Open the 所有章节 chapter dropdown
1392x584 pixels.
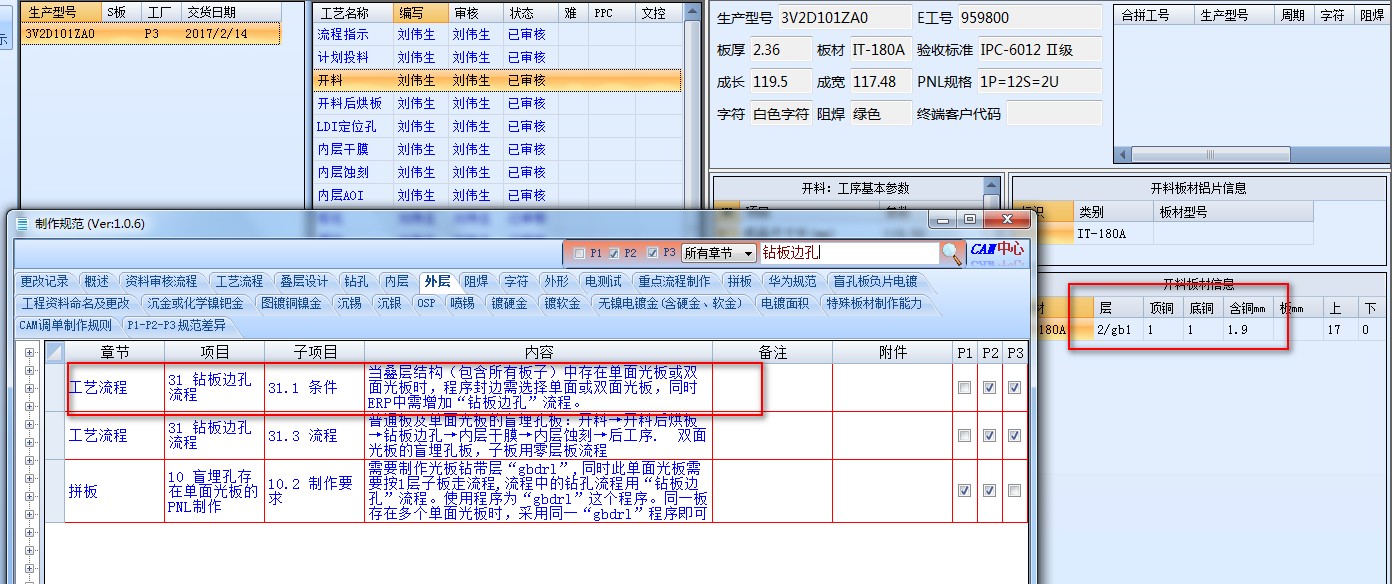719,254
